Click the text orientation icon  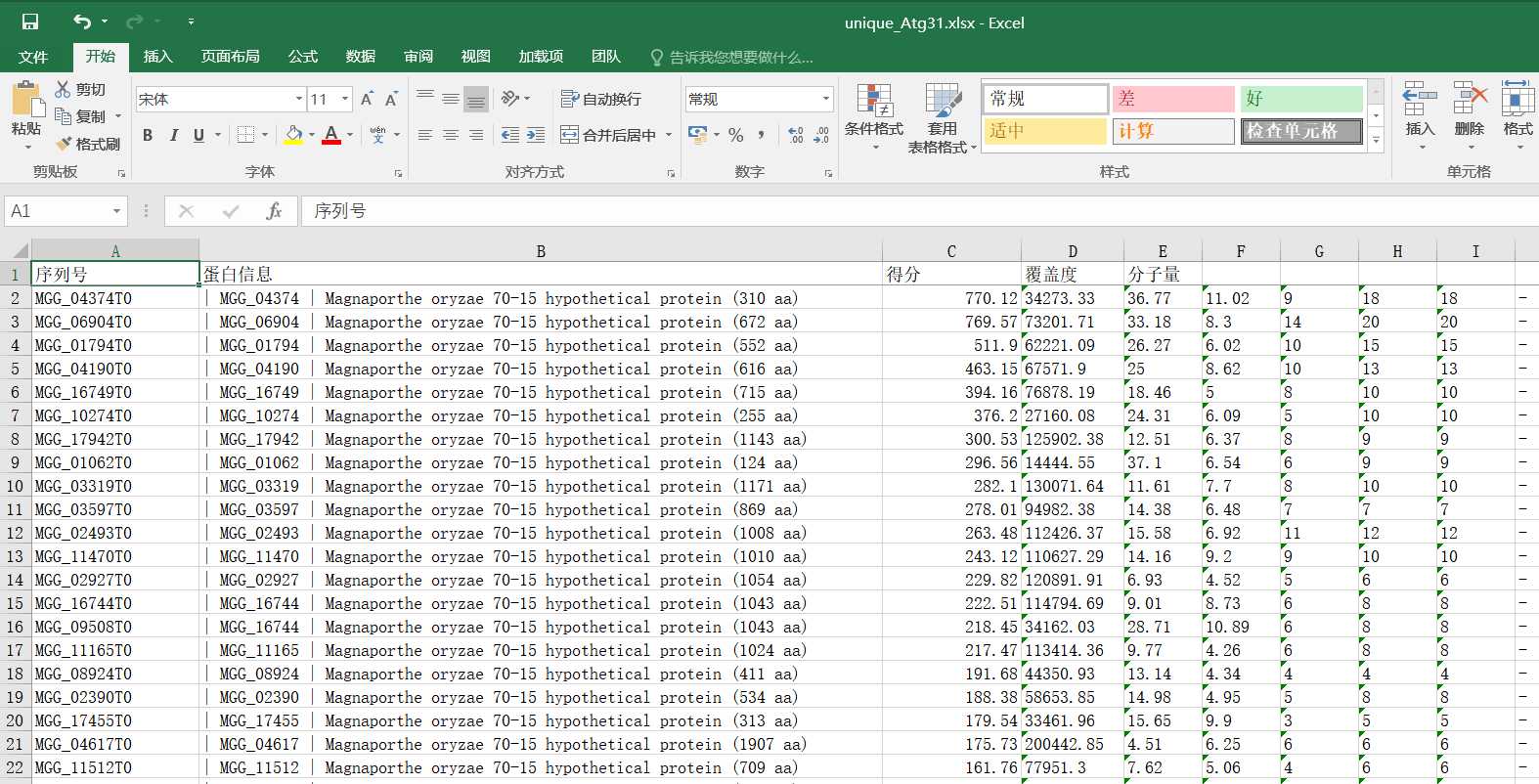[510, 98]
